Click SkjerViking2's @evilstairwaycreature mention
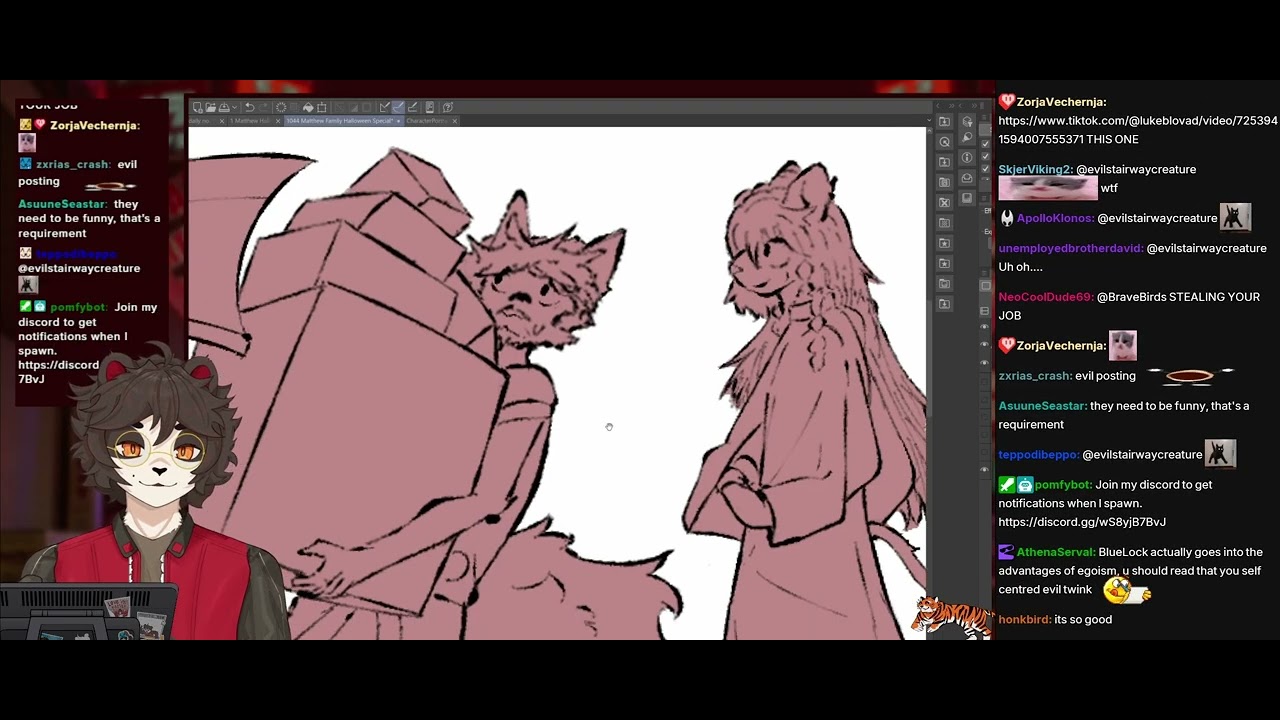 click(1136, 169)
